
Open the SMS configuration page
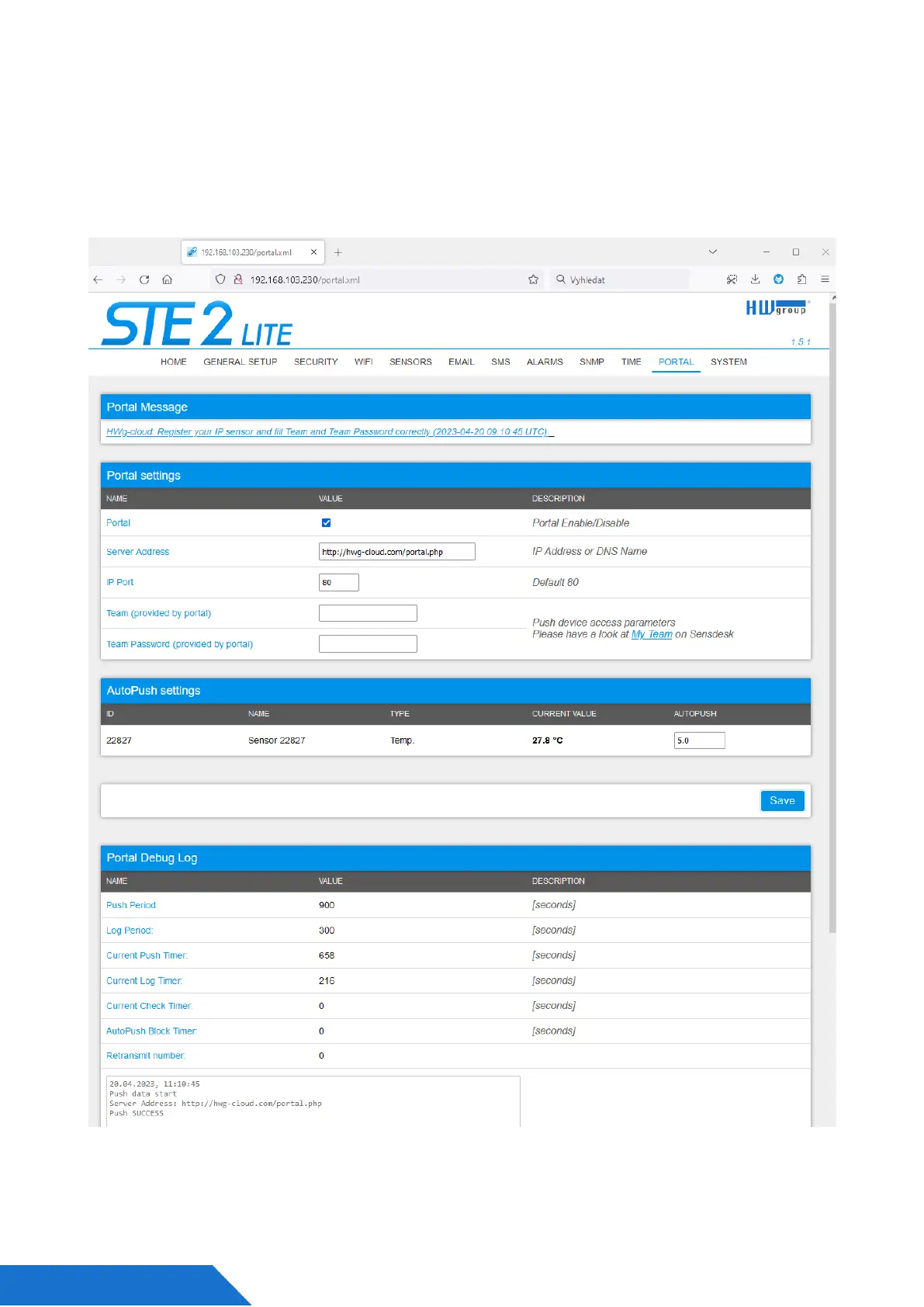pos(500,362)
